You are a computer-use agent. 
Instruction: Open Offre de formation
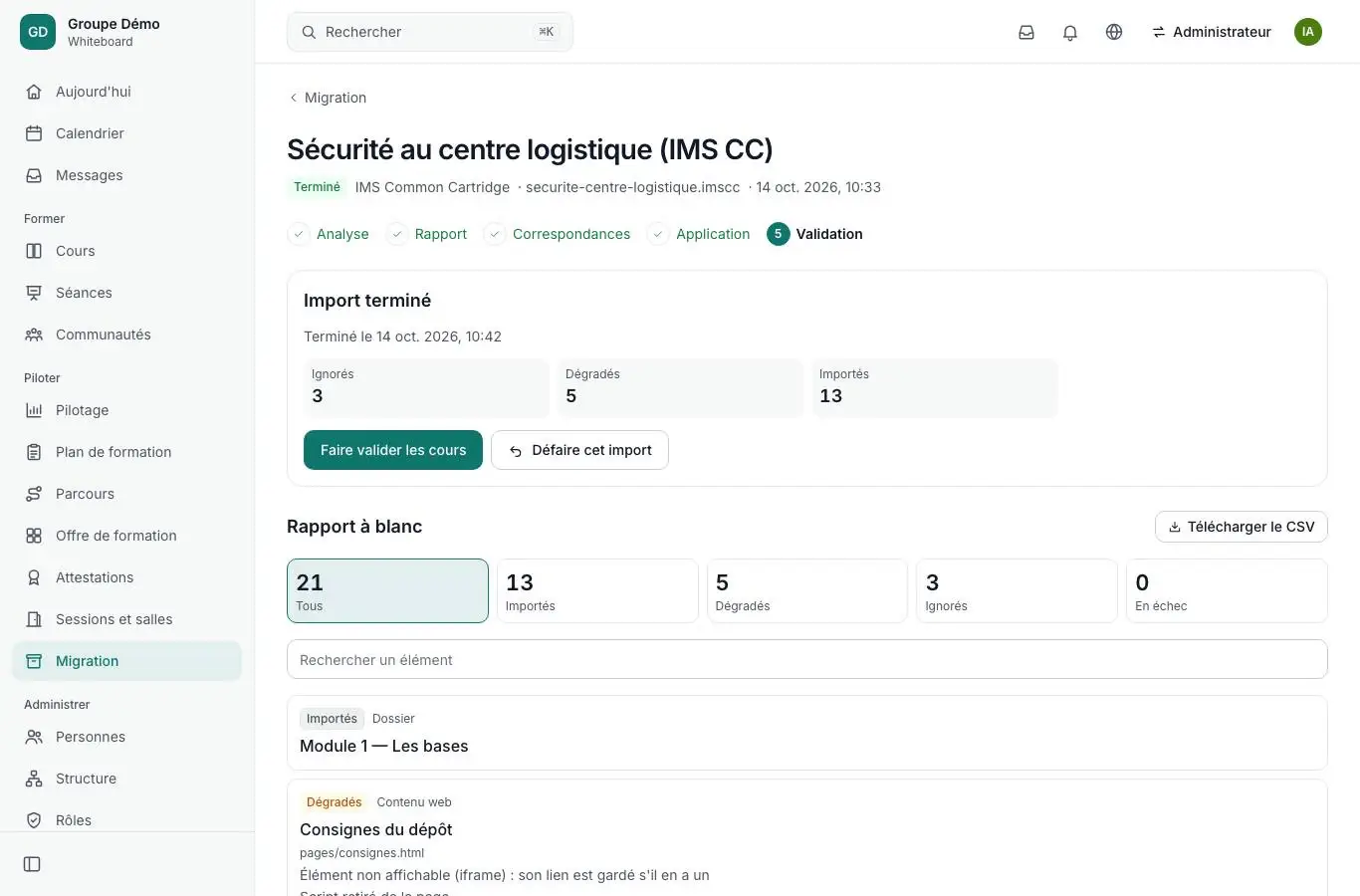(x=126, y=536)
